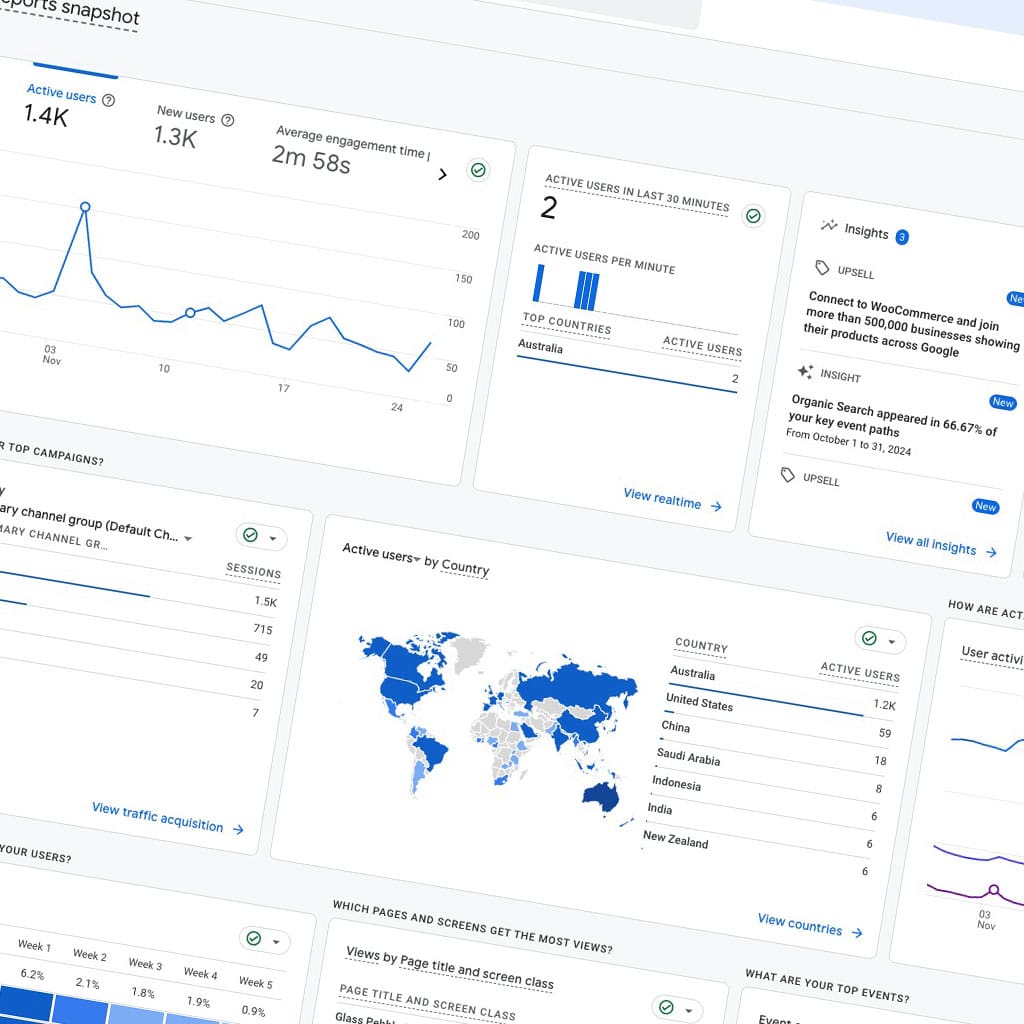This screenshot has width=1024, height=1024.
Task: Click the green check icon on page views card
Action: [666, 1006]
